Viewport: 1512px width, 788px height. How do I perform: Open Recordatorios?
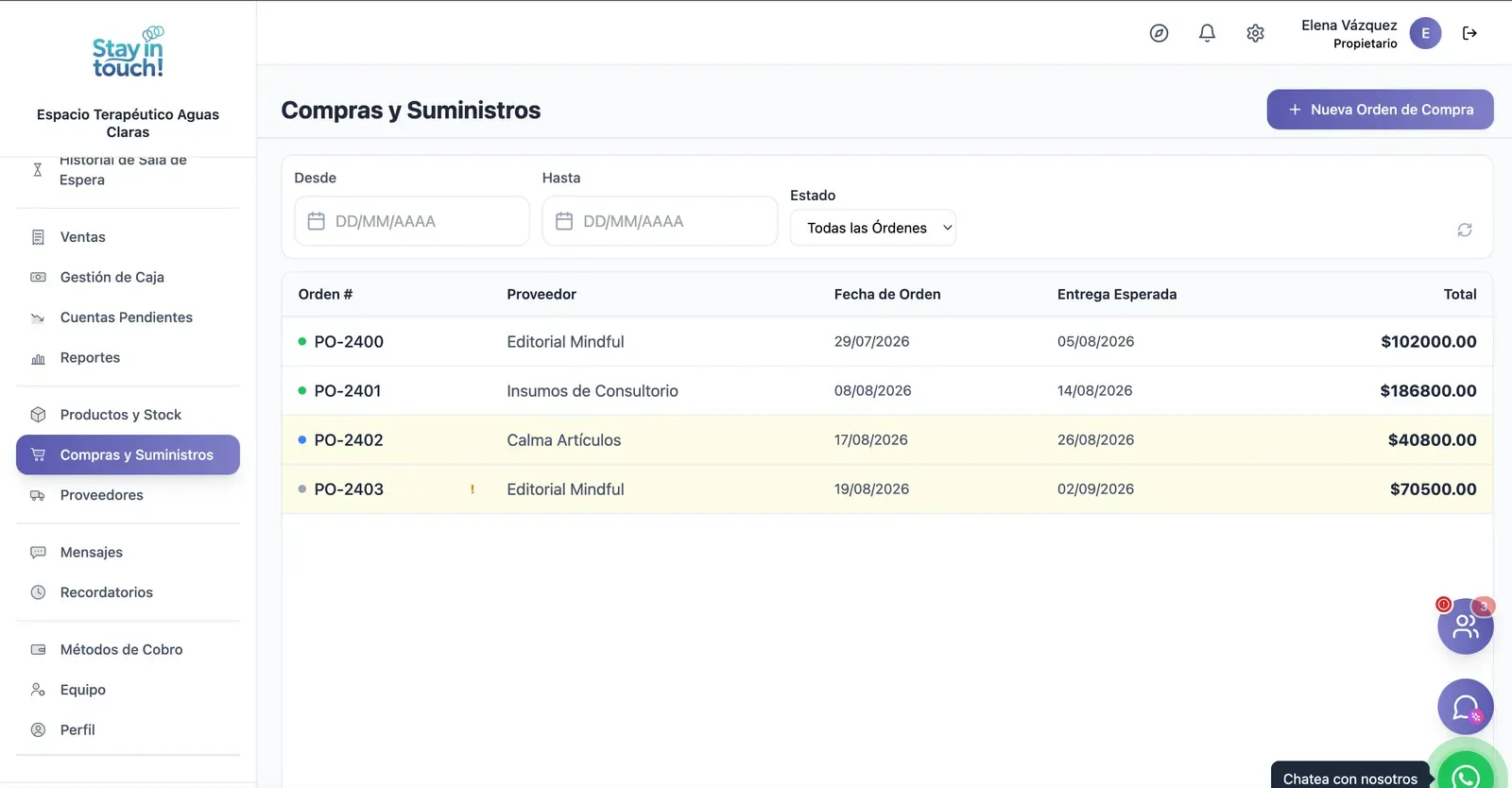tap(128, 592)
